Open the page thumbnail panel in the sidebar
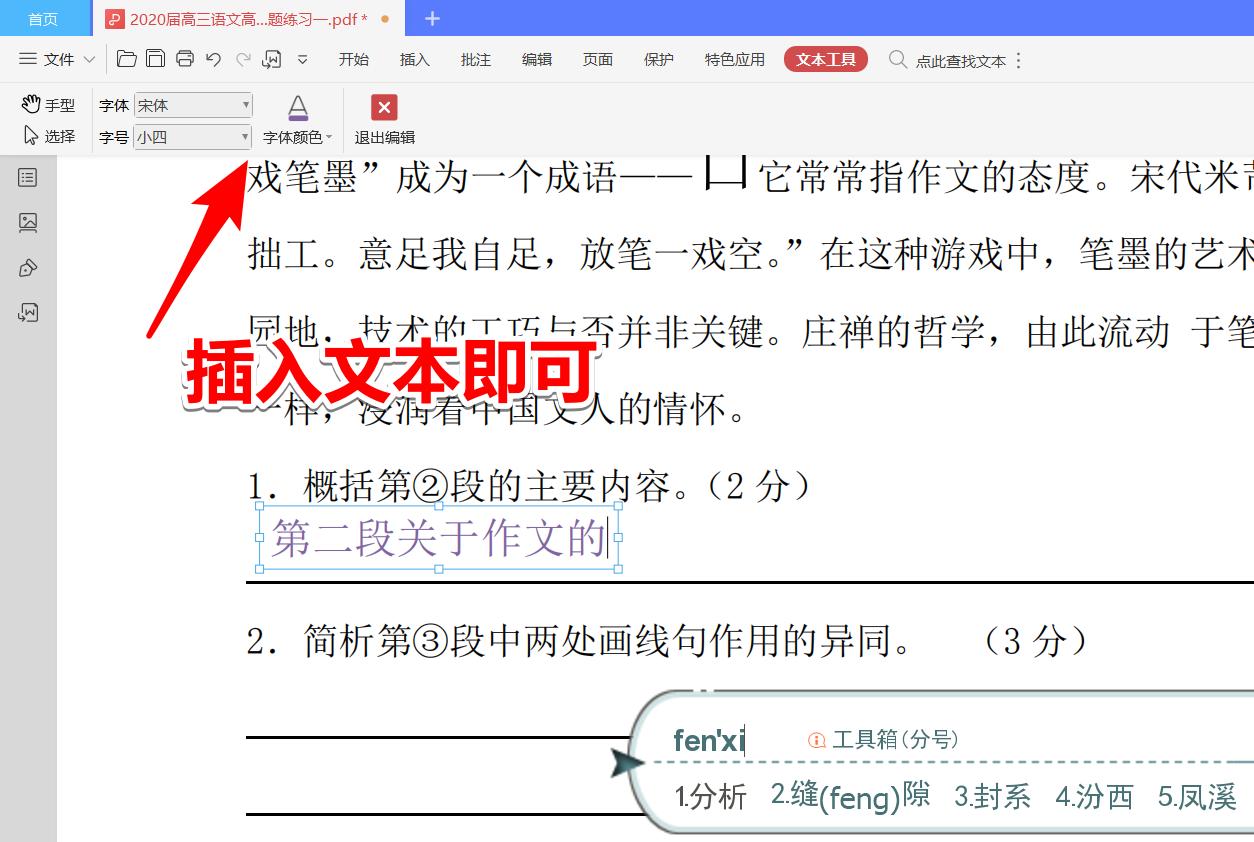Screen dimensions: 1254x842 (x=26, y=223)
